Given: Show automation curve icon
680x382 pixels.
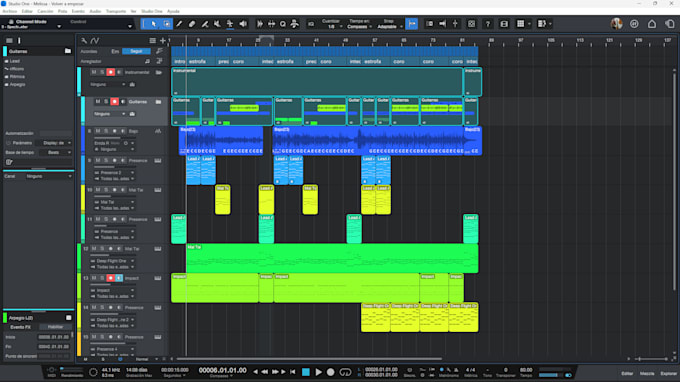Looking at the screenshot, I should point(95,40).
